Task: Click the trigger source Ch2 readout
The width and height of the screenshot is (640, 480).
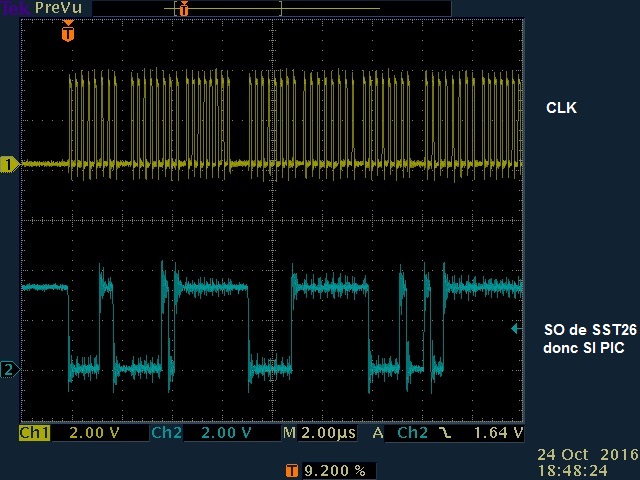Action: pyautogui.click(x=412, y=433)
